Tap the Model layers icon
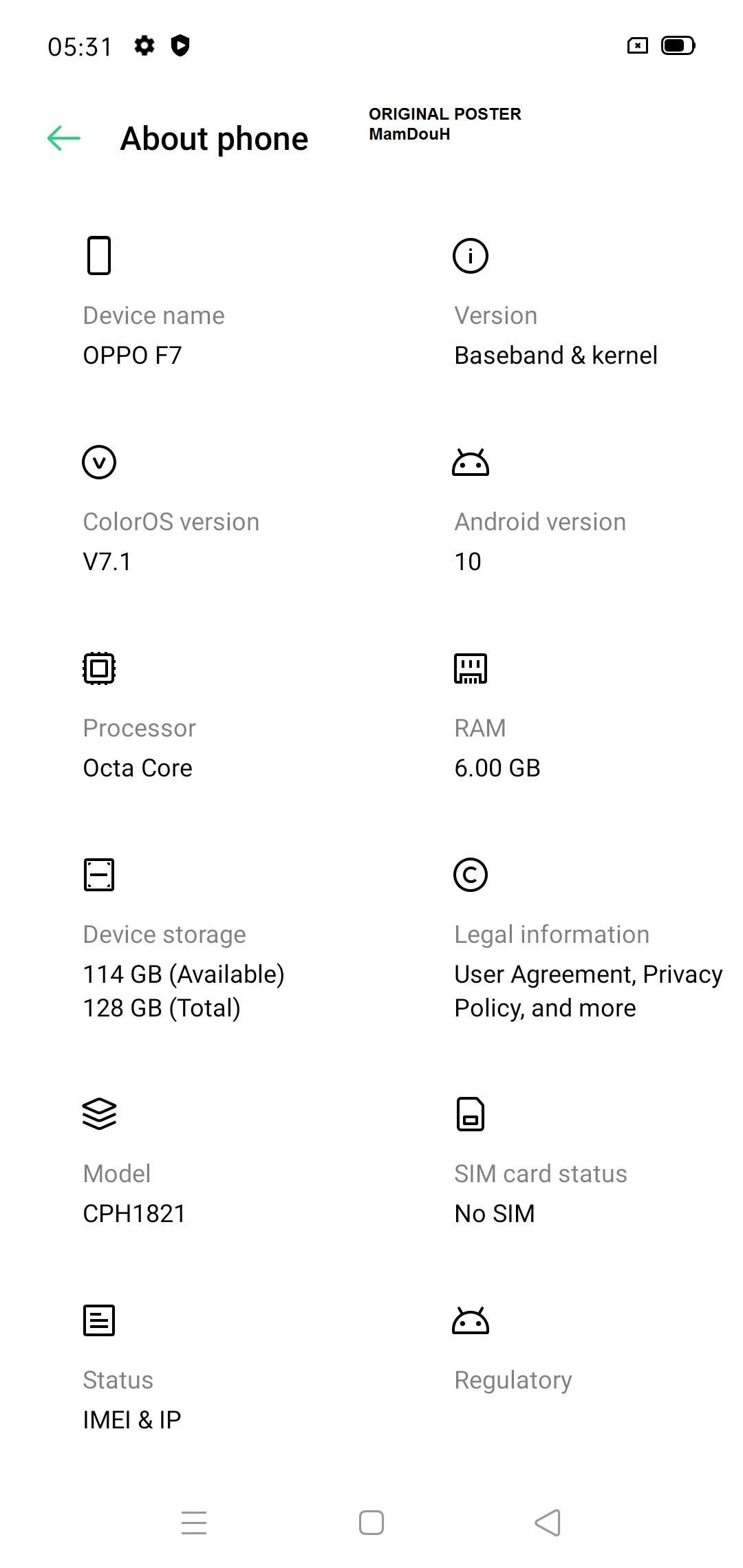 (98, 1114)
